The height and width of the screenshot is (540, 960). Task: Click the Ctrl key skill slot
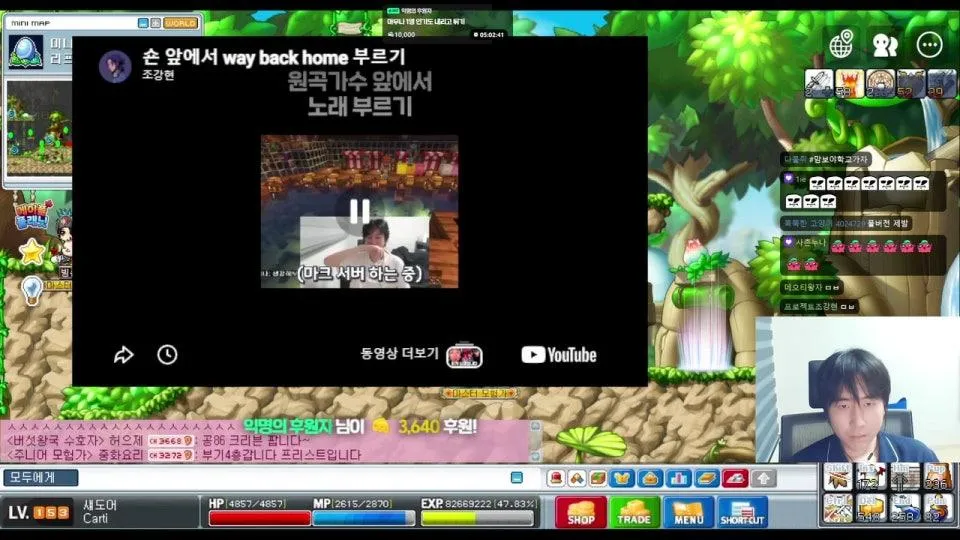837,508
